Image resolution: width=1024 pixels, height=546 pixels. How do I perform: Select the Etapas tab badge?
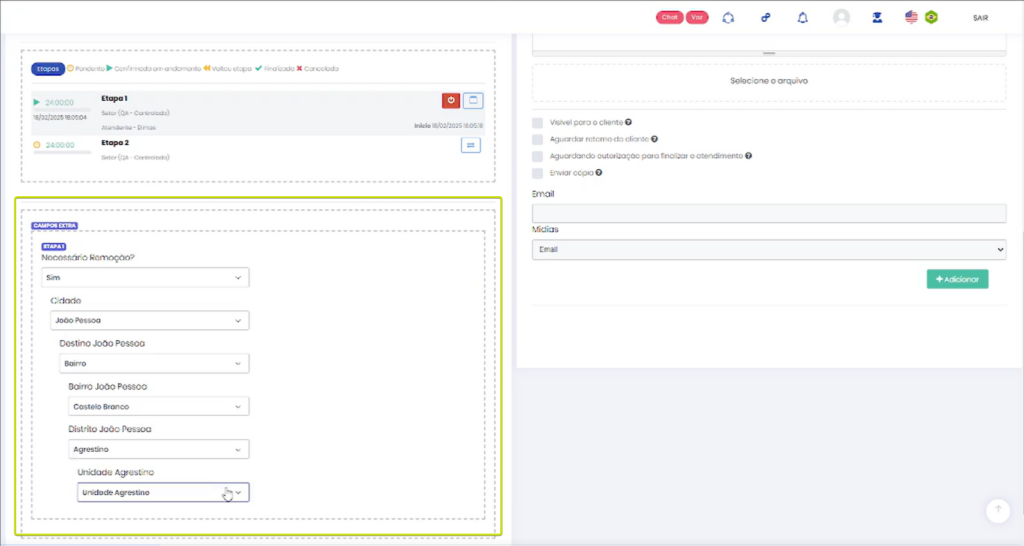(x=48, y=69)
